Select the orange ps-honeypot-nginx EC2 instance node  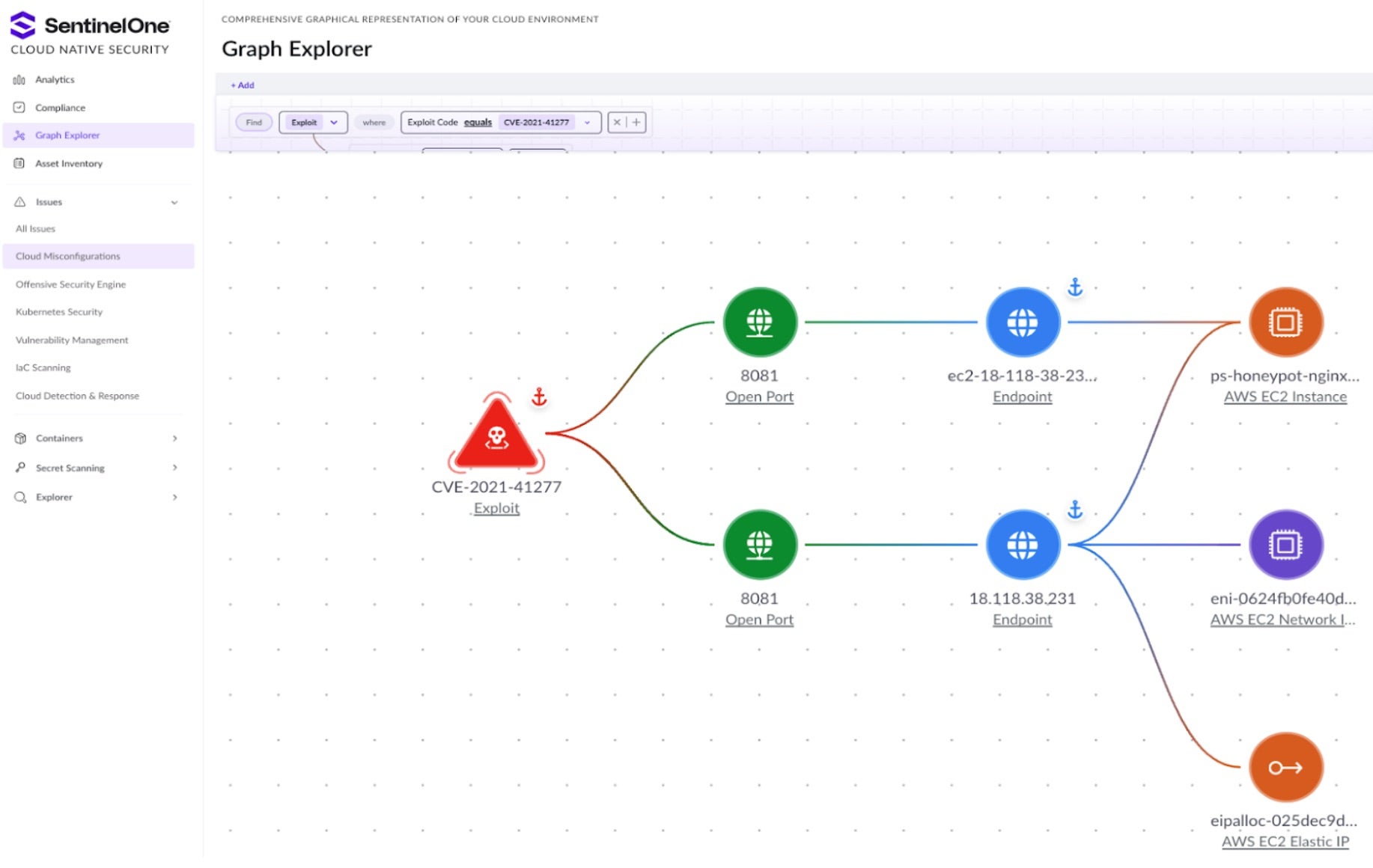(1285, 323)
